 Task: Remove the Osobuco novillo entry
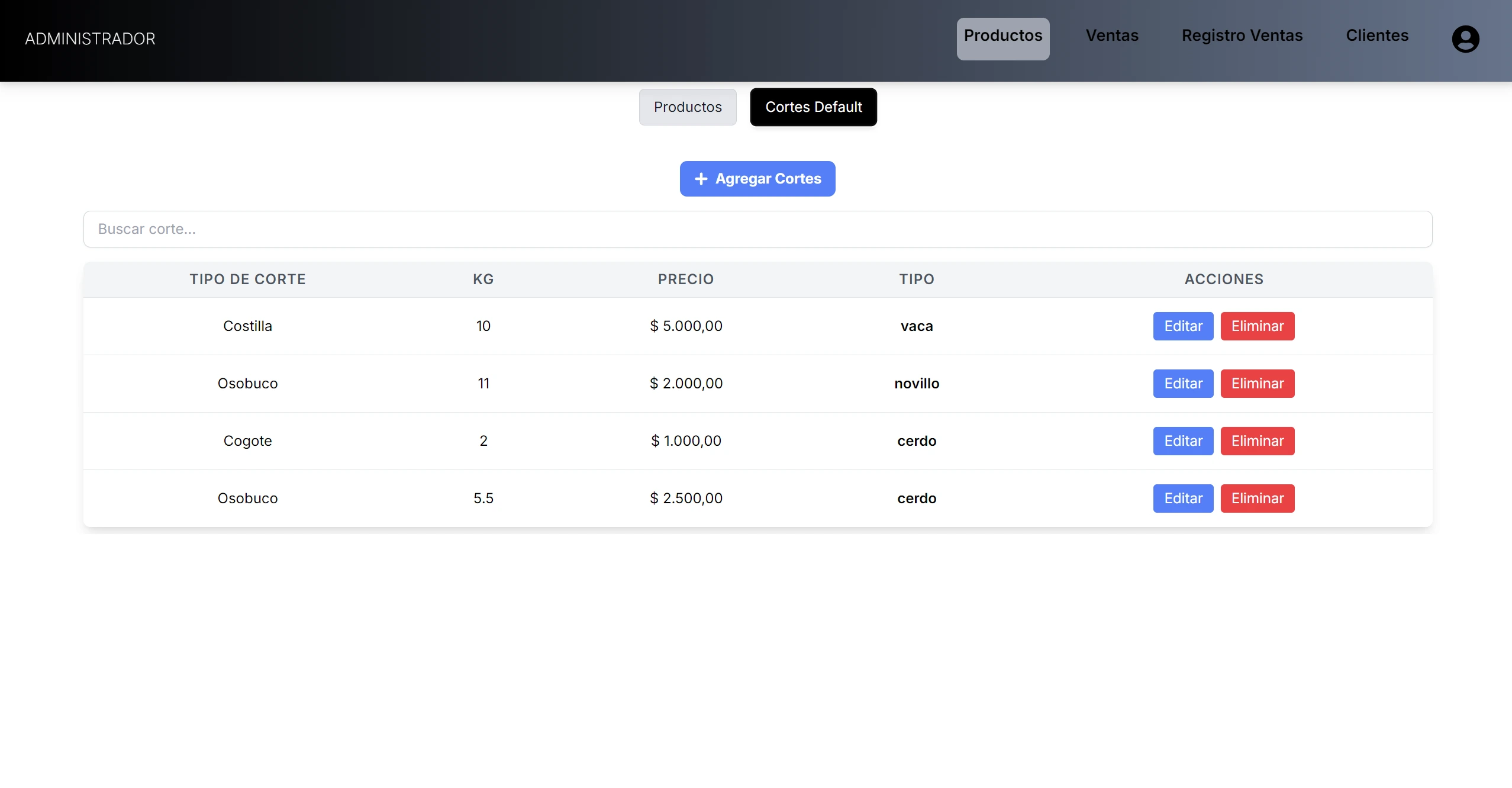point(1258,384)
